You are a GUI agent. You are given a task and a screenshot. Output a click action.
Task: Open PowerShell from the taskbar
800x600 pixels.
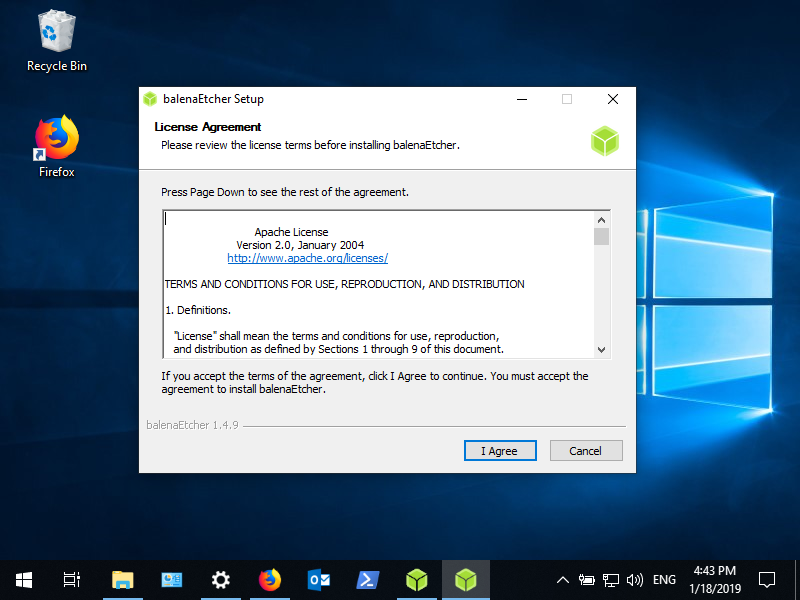tap(368, 580)
